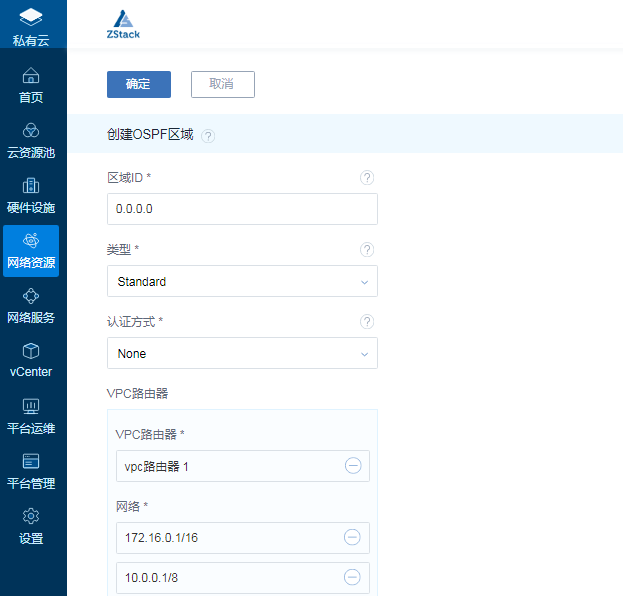Click the 创建OSPF区域 heading text
This screenshot has height=596, width=623.
pos(150,134)
